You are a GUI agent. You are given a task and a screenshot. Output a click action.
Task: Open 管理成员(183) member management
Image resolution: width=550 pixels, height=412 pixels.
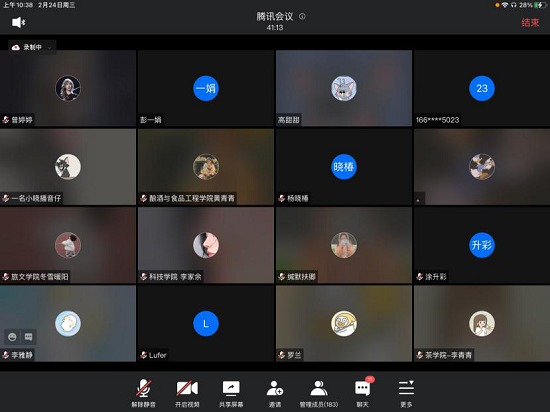[319, 393]
